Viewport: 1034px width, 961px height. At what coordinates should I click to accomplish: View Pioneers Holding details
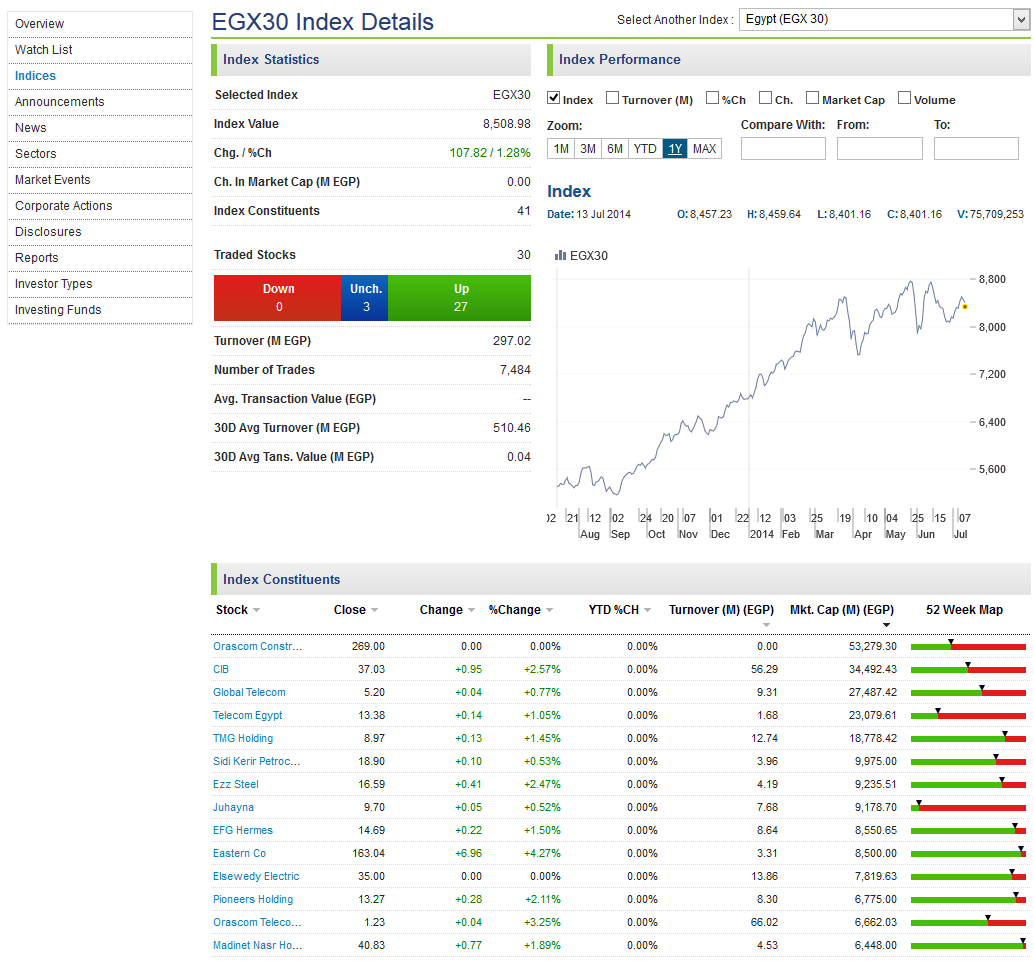click(x=253, y=900)
